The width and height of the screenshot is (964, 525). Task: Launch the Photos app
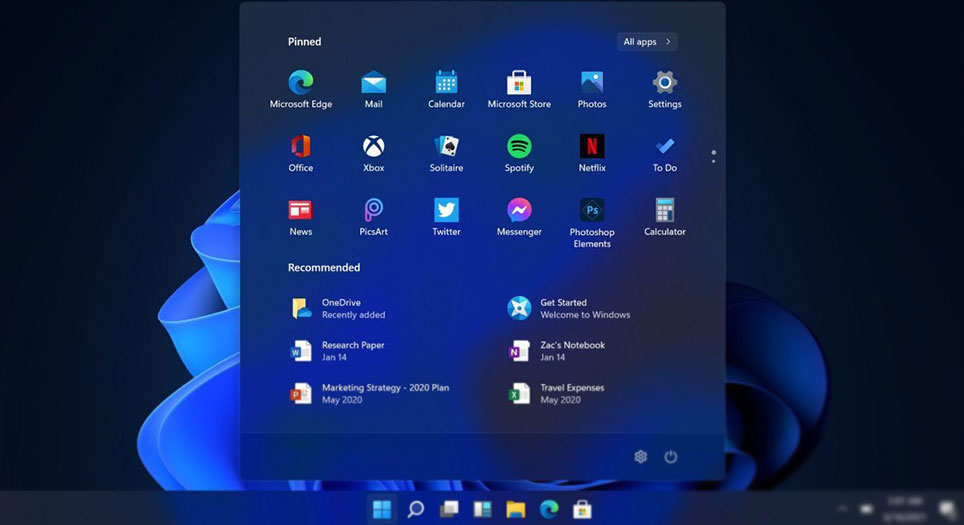tap(591, 89)
